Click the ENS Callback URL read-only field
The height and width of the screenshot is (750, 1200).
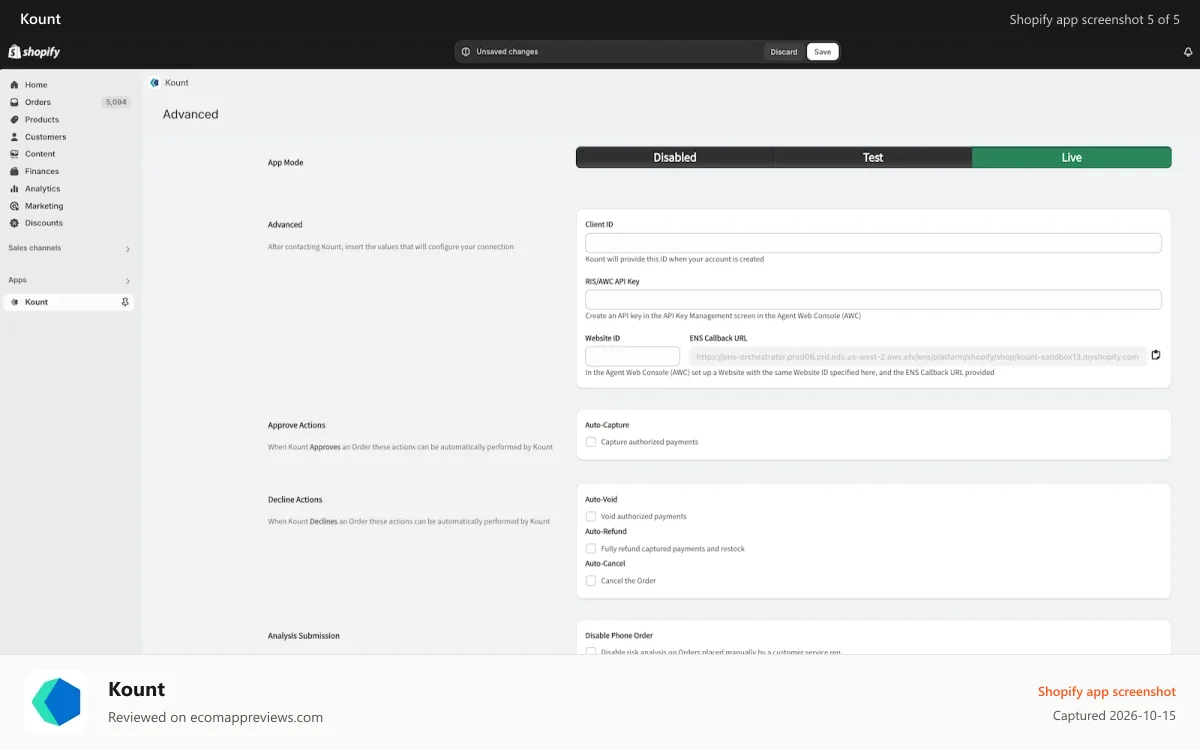tap(917, 357)
